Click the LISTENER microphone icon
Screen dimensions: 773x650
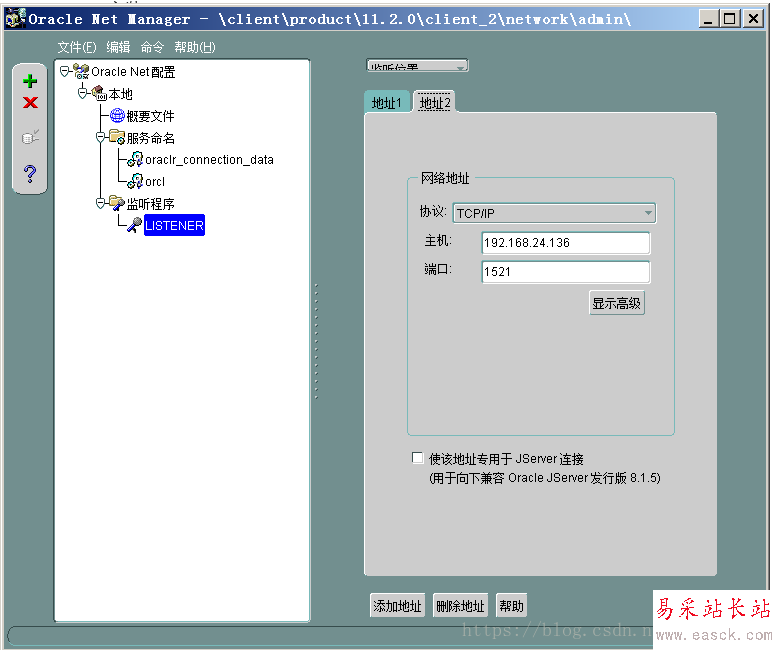(135, 225)
